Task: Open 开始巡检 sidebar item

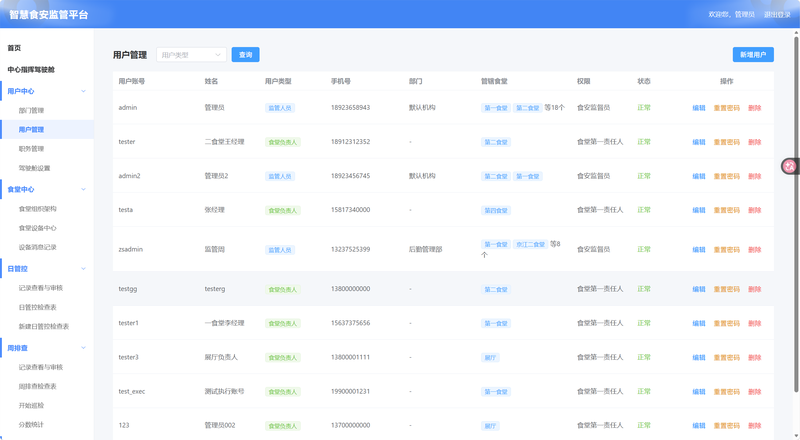Action: 31,405
